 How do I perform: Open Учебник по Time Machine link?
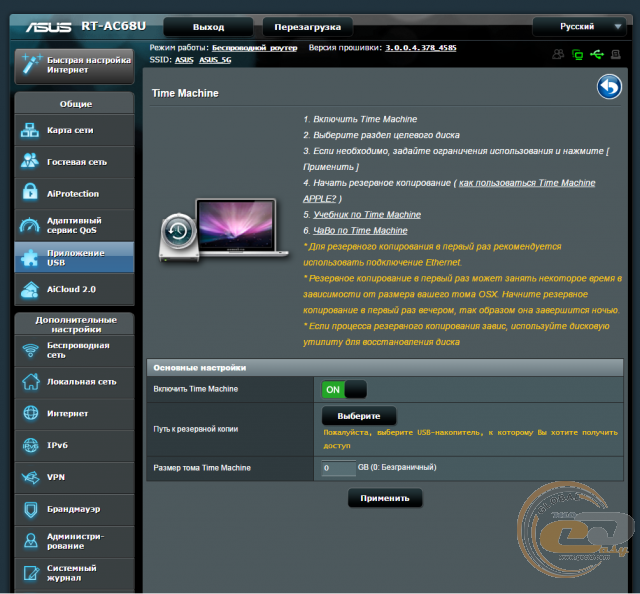coord(367,215)
